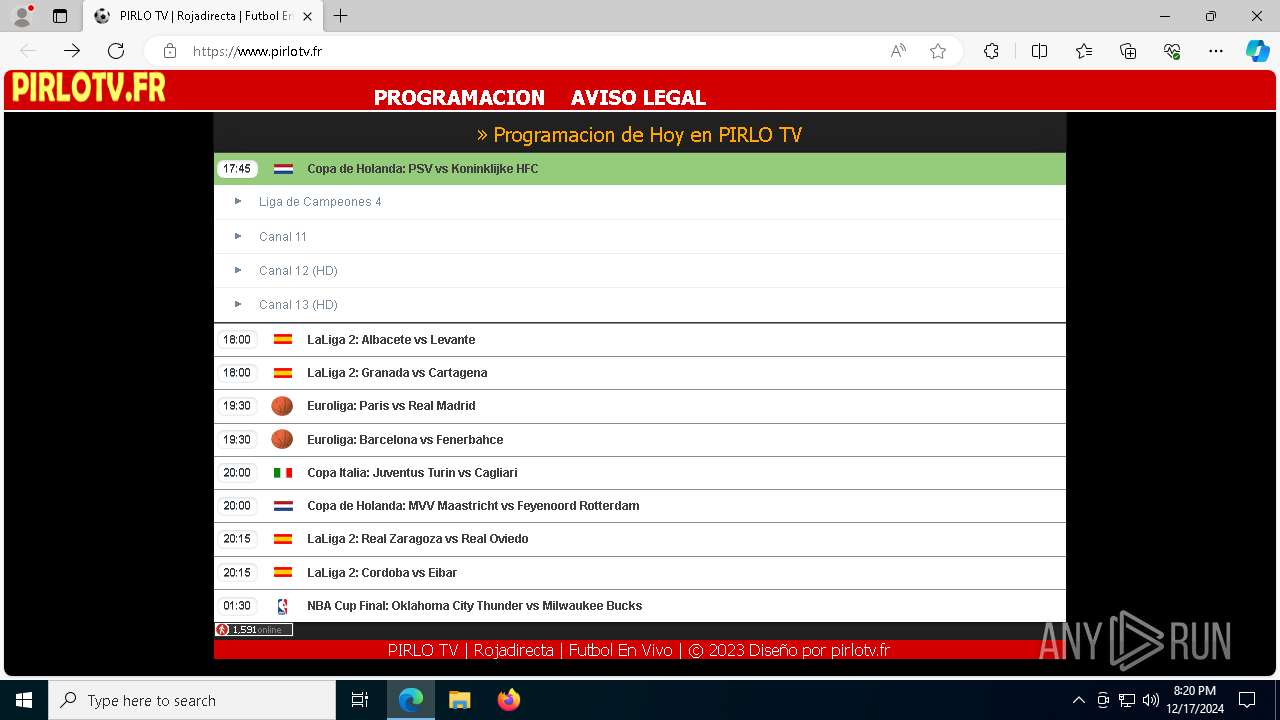The image size is (1280, 720).
Task: Click play arrow beside Canal 13 (HD)
Action: pyautogui.click(x=238, y=304)
